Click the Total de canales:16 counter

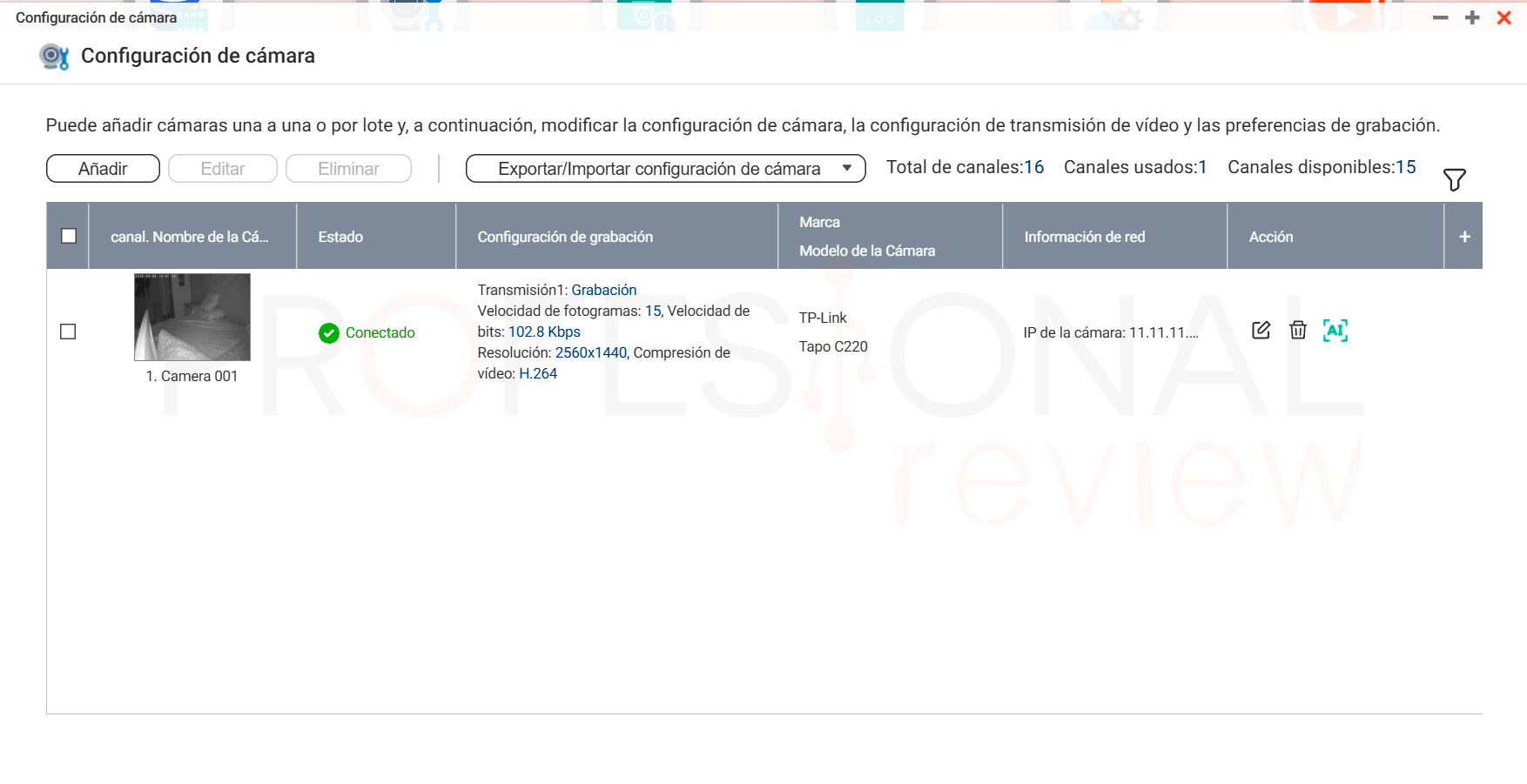[965, 167]
